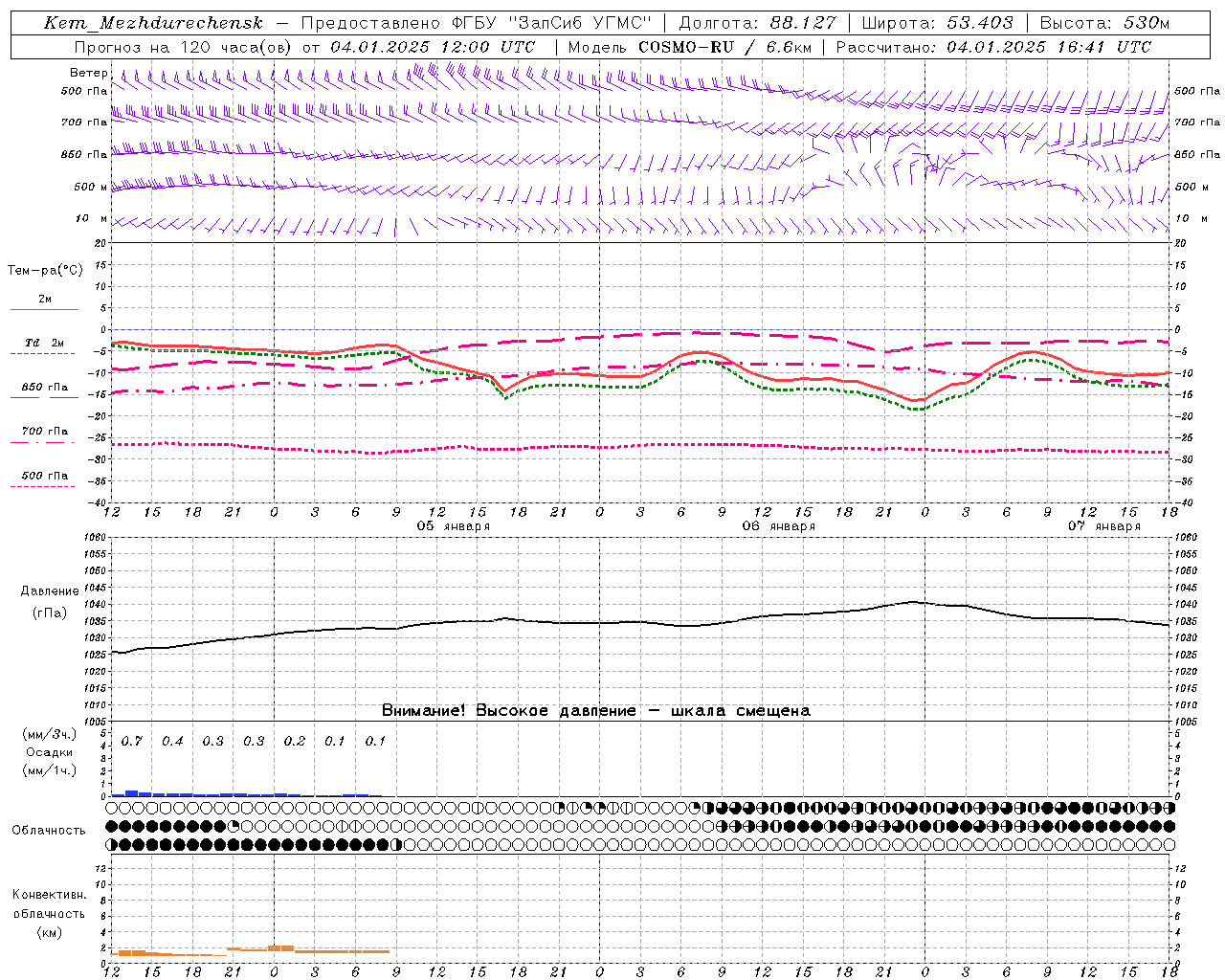Click the Давление pressure panel label

[50, 591]
